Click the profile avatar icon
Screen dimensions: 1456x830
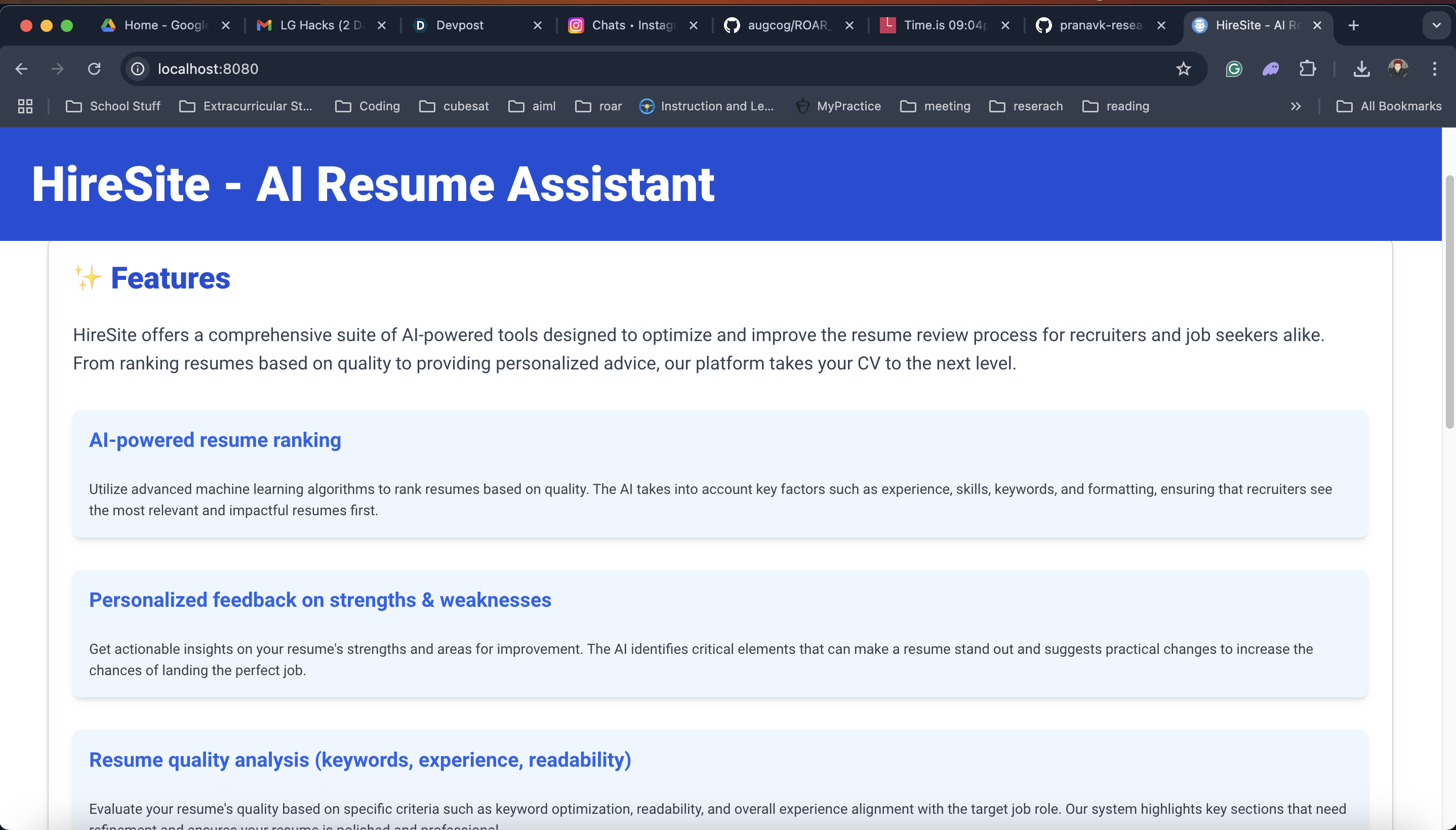point(1398,69)
